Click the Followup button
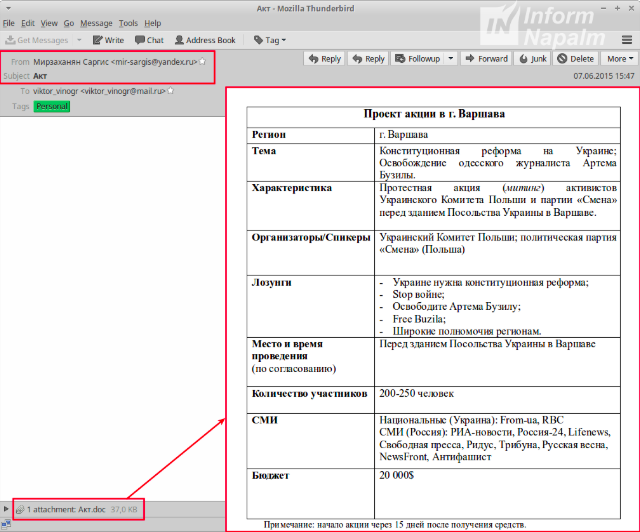Image resolution: width=640 pixels, height=532 pixels. tap(418, 59)
